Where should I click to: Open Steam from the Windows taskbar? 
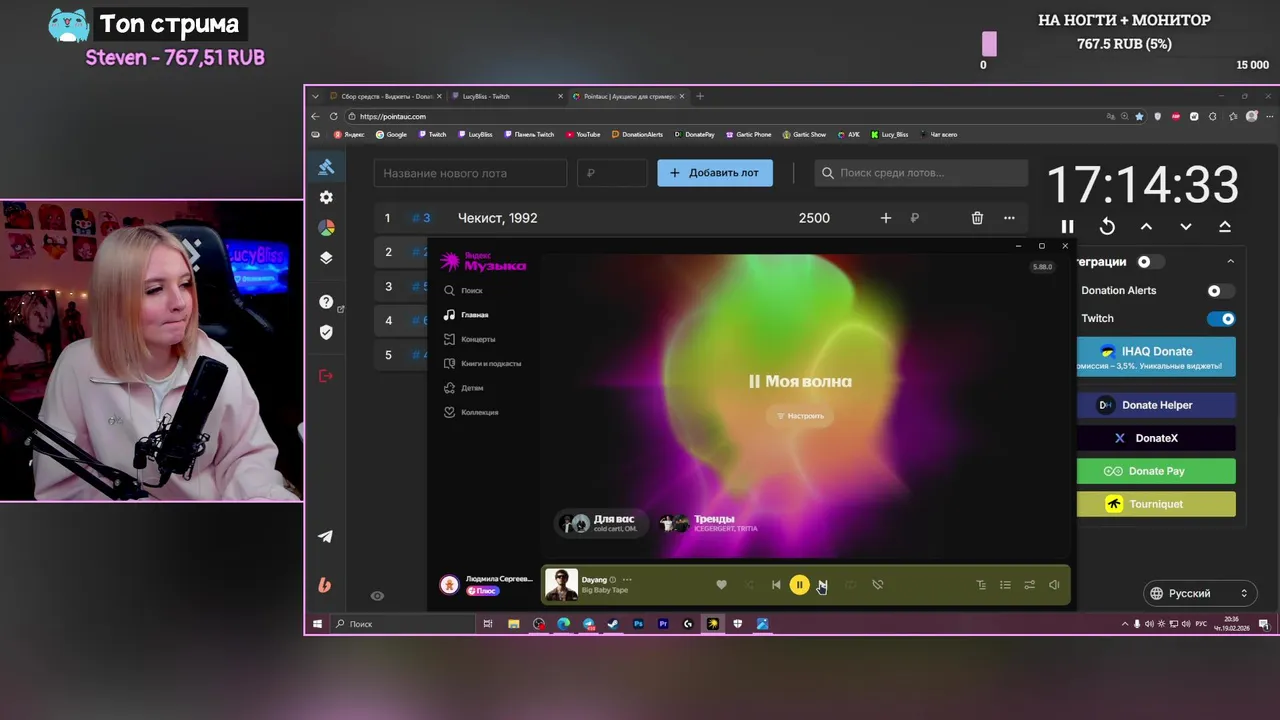click(x=613, y=624)
